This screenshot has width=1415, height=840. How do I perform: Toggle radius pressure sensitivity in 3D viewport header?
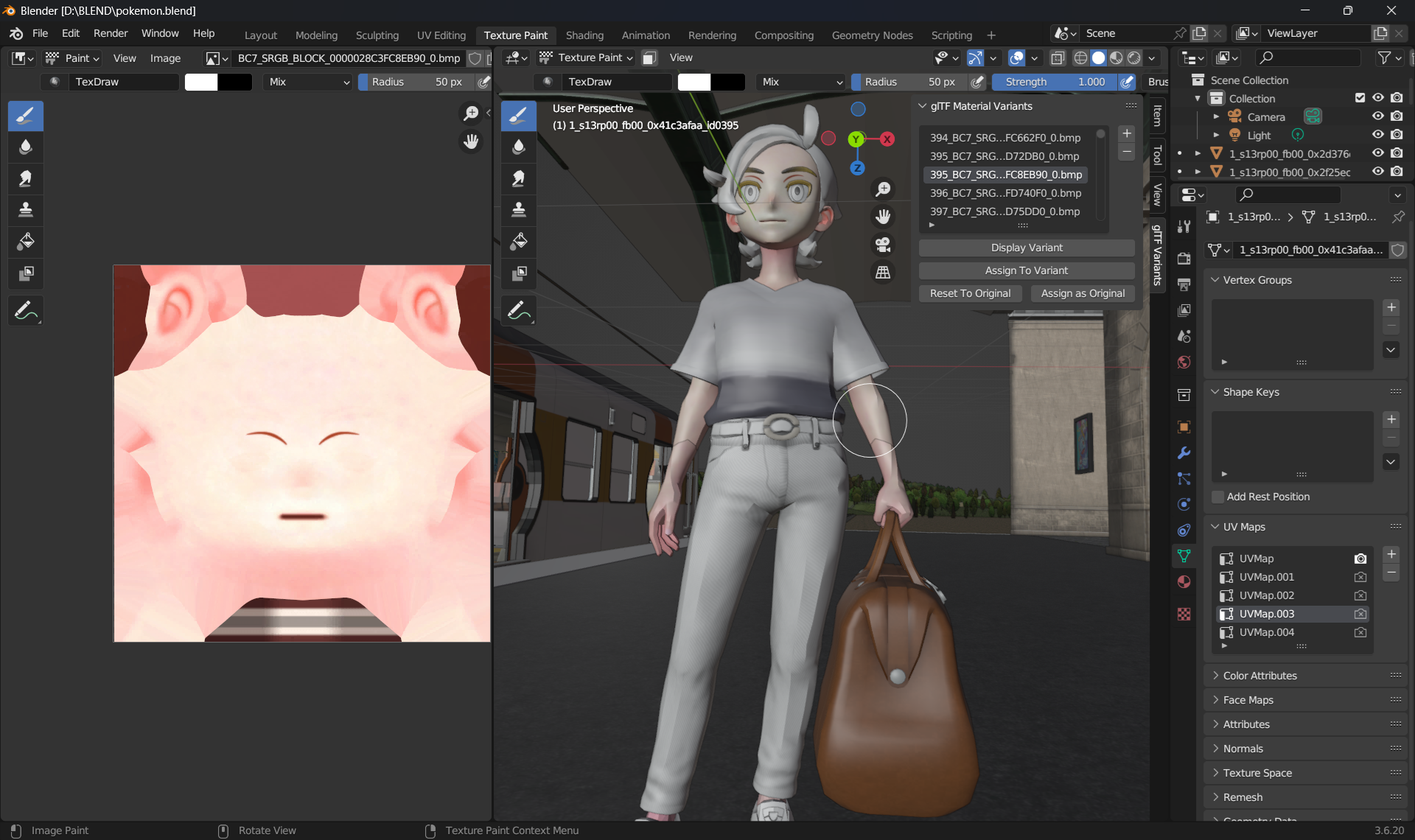[977, 82]
